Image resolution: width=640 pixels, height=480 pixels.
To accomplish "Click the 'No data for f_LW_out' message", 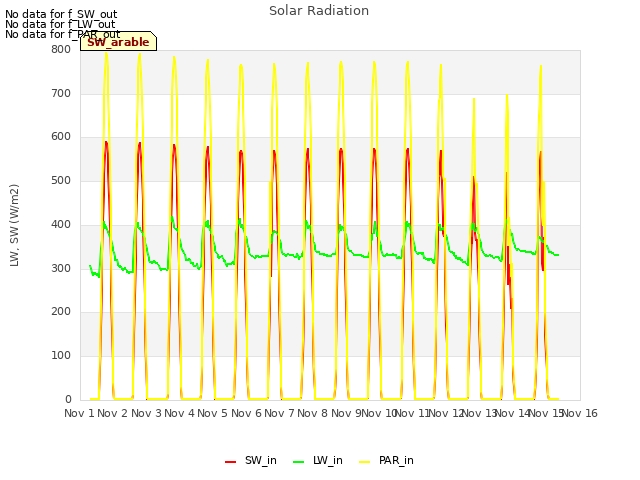I will click(x=60, y=24).
